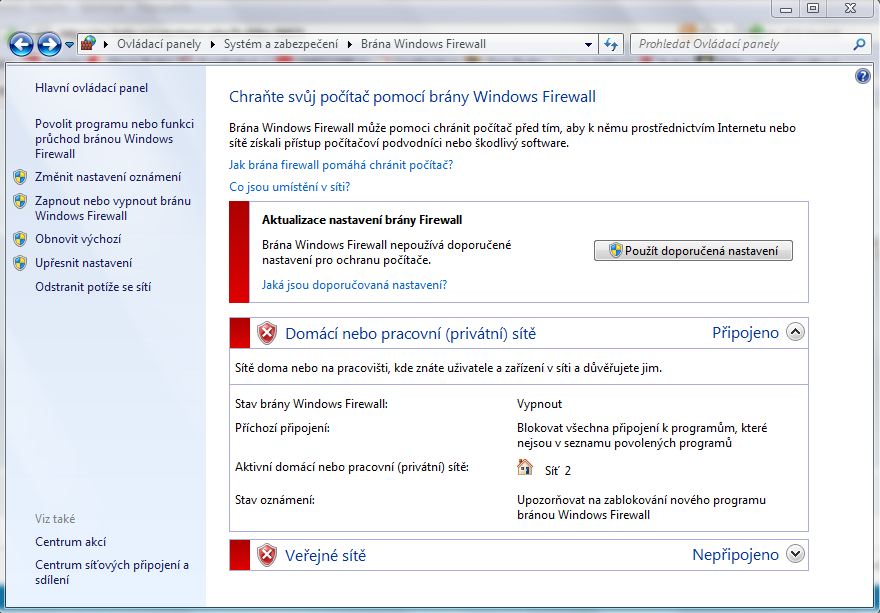Image resolution: width=880 pixels, height=613 pixels.
Task: Expand the Veřejné sítě section
Action: coord(795,554)
